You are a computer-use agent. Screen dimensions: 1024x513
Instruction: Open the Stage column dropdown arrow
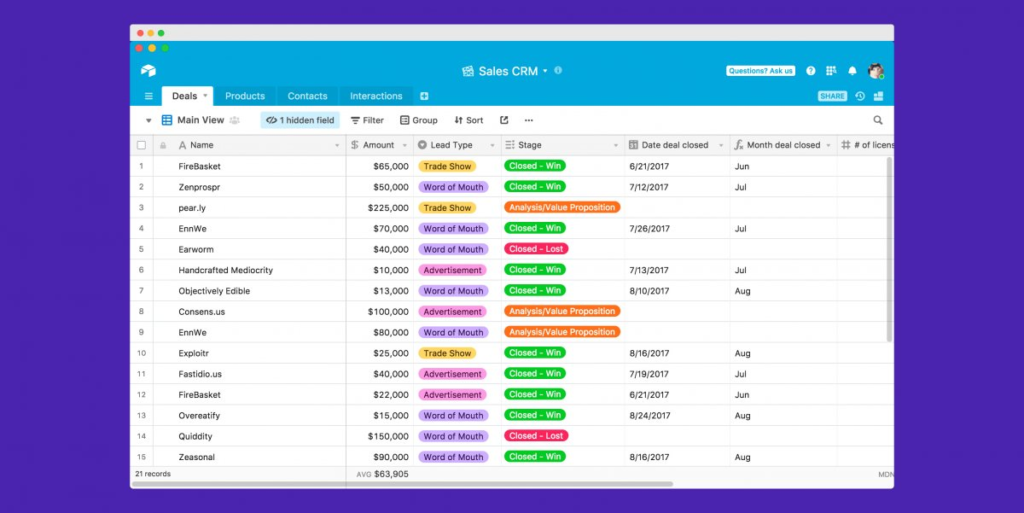click(x=615, y=146)
